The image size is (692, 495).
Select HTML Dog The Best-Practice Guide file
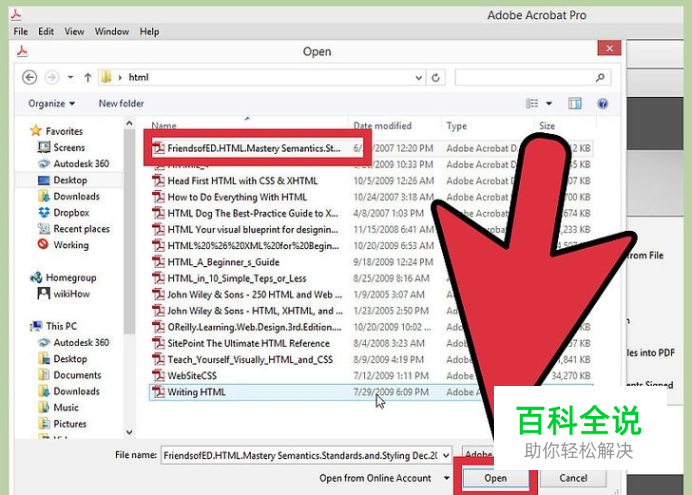point(252,214)
